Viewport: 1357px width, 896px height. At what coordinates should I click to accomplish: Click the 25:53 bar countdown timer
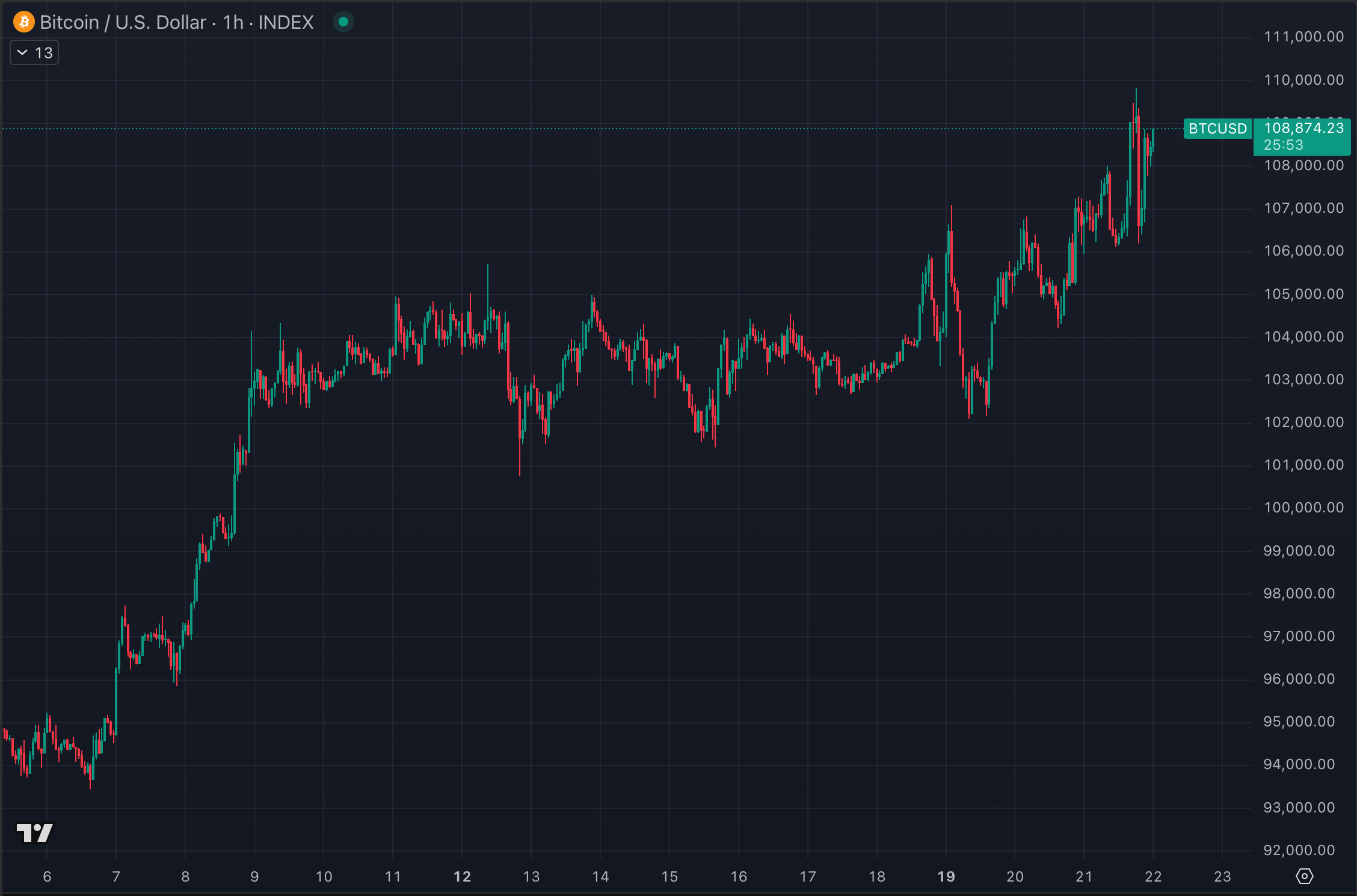(1284, 145)
